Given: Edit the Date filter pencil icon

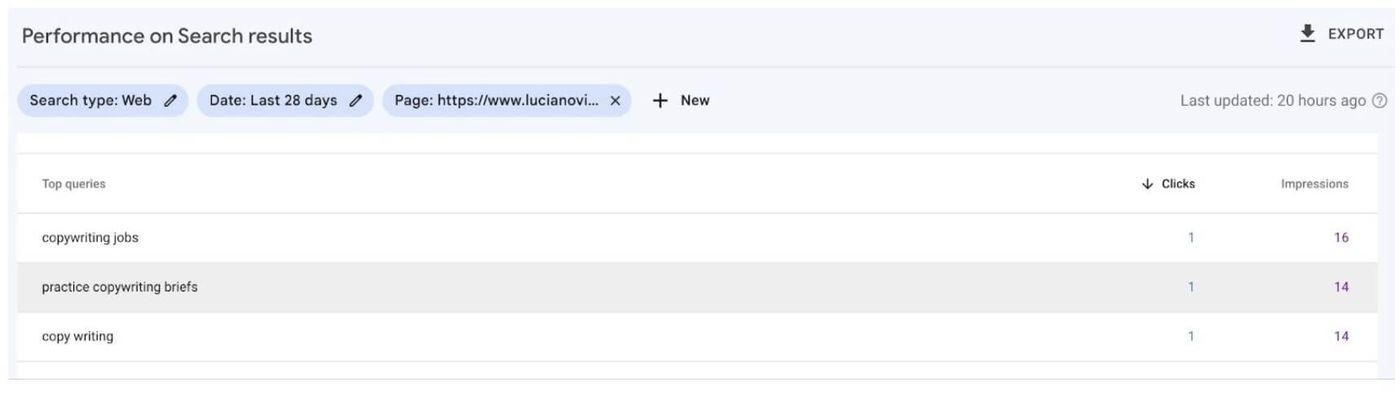Looking at the screenshot, I should (355, 100).
